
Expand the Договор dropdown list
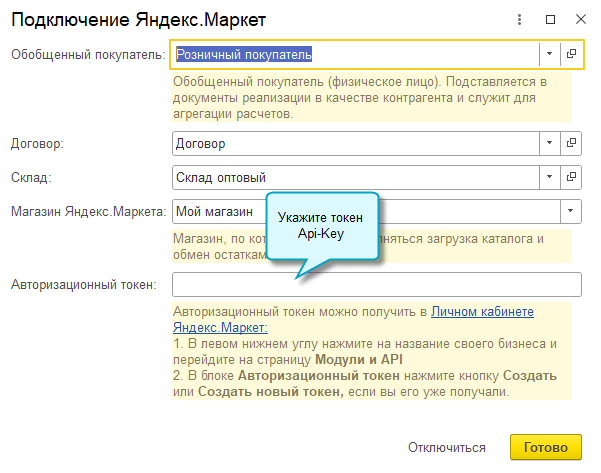[549, 143]
